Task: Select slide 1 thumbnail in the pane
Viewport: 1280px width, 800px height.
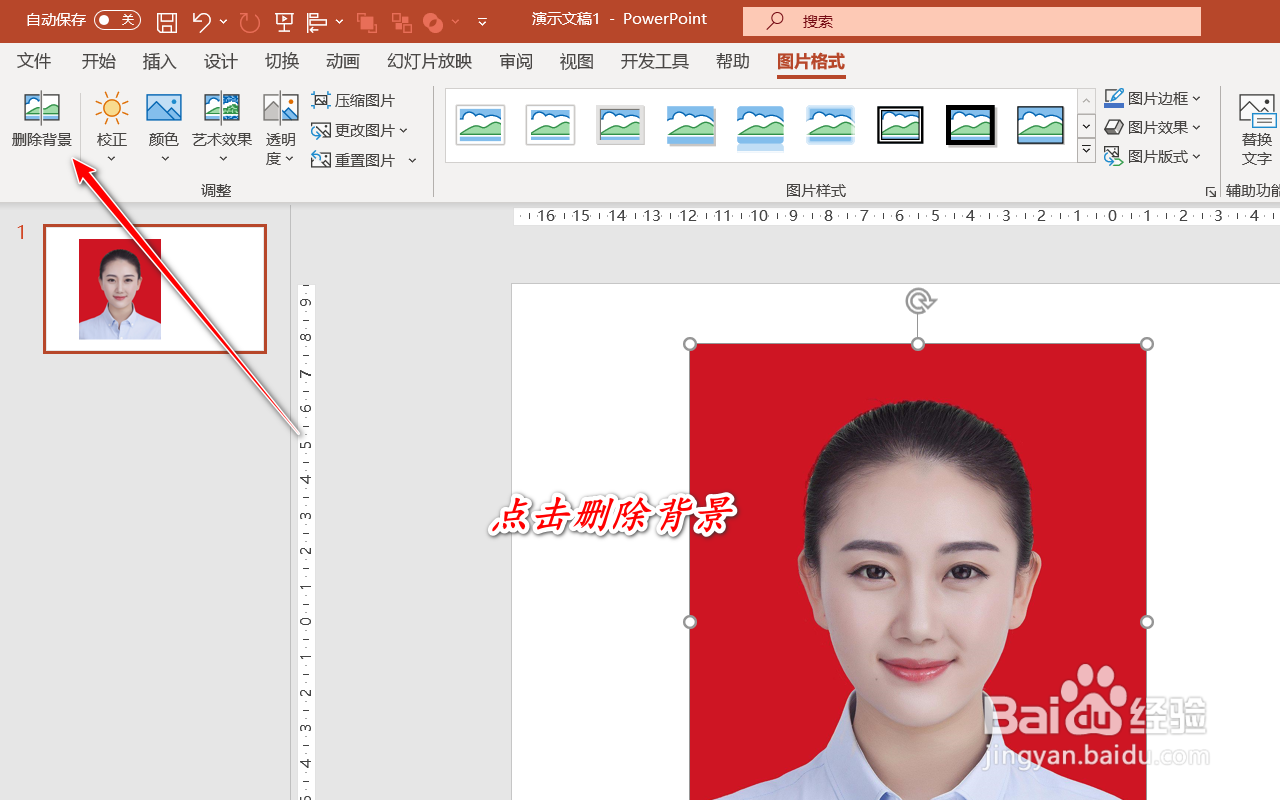Action: click(155, 289)
